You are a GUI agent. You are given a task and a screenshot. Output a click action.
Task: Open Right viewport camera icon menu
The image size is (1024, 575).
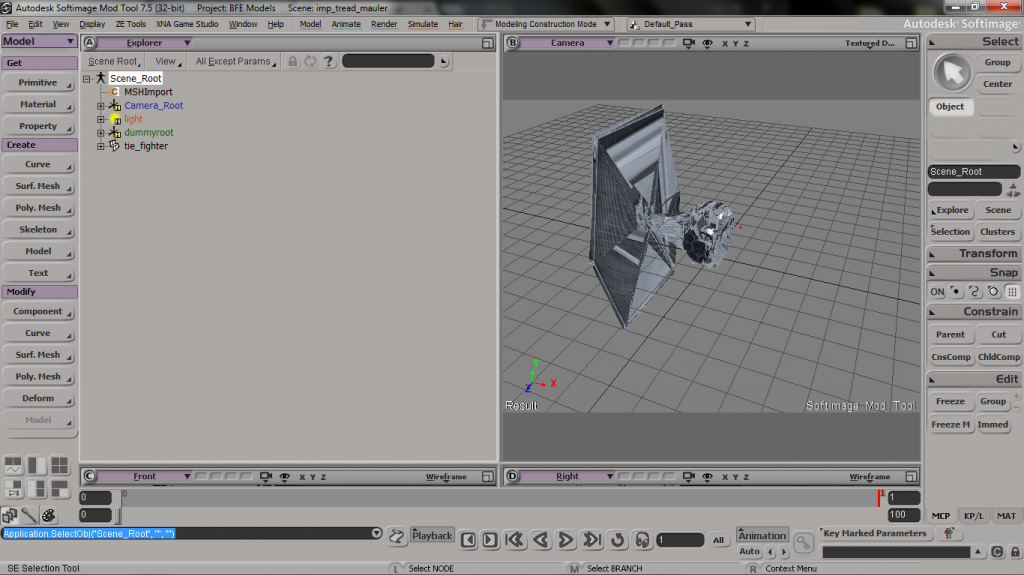click(688, 476)
